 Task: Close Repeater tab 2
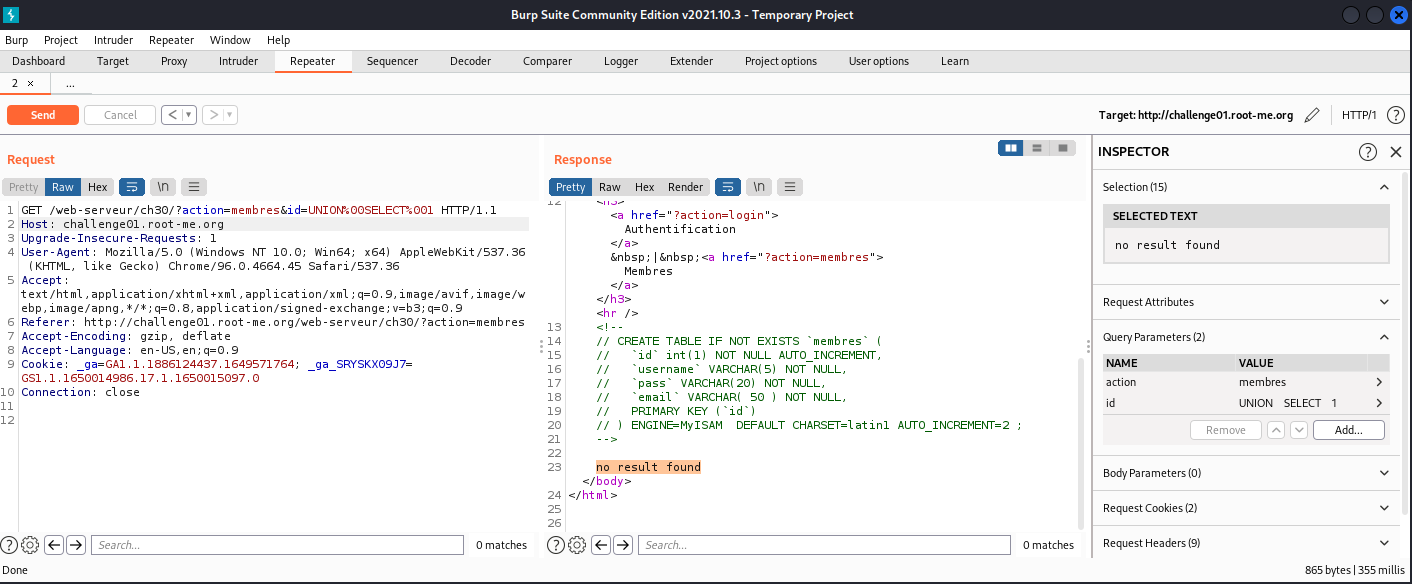(x=30, y=84)
